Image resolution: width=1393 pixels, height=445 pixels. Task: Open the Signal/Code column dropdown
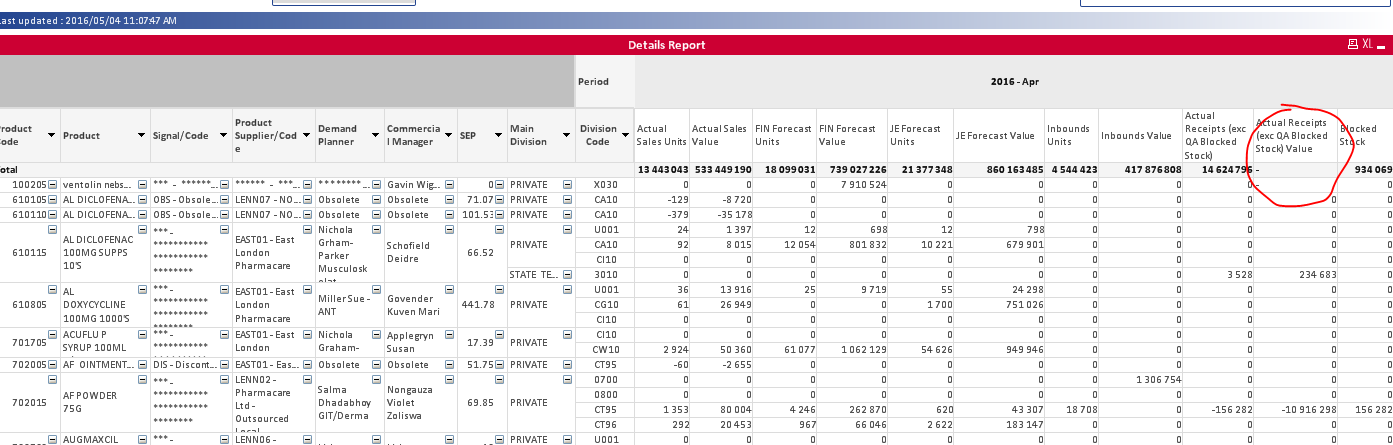click(224, 135)
